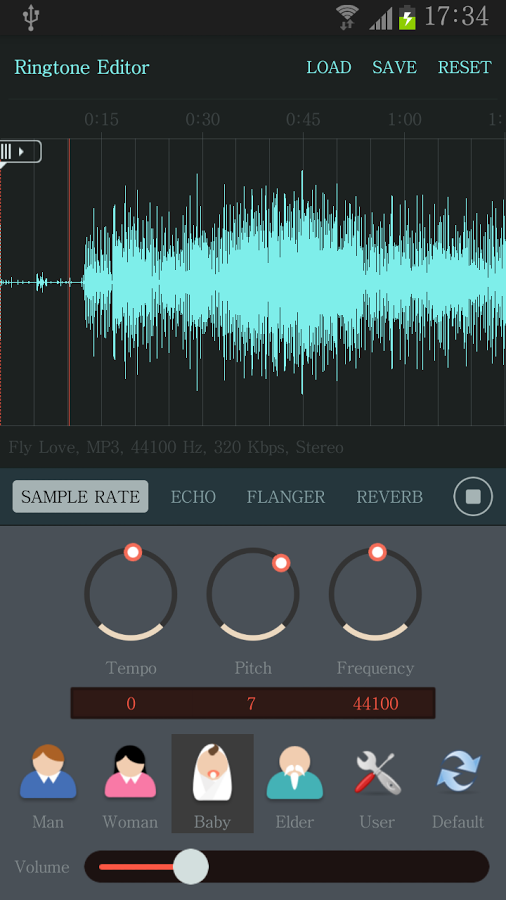
Task: Tap the Frequency label
Action: pyautogui.click(x=375, y=668)
